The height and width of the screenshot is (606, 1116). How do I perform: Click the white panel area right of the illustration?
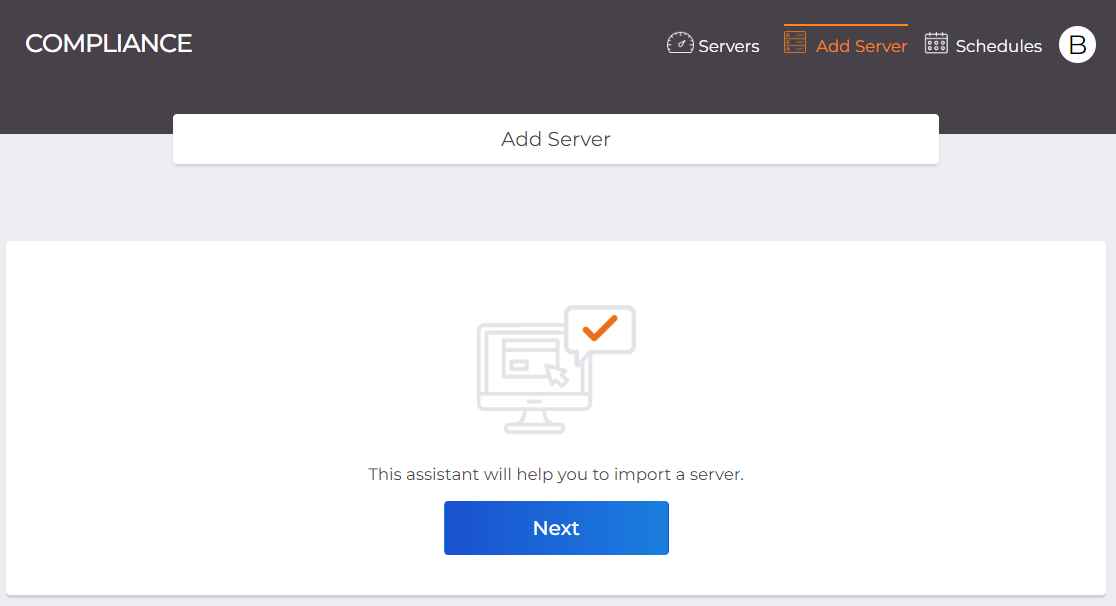point(850,370)
